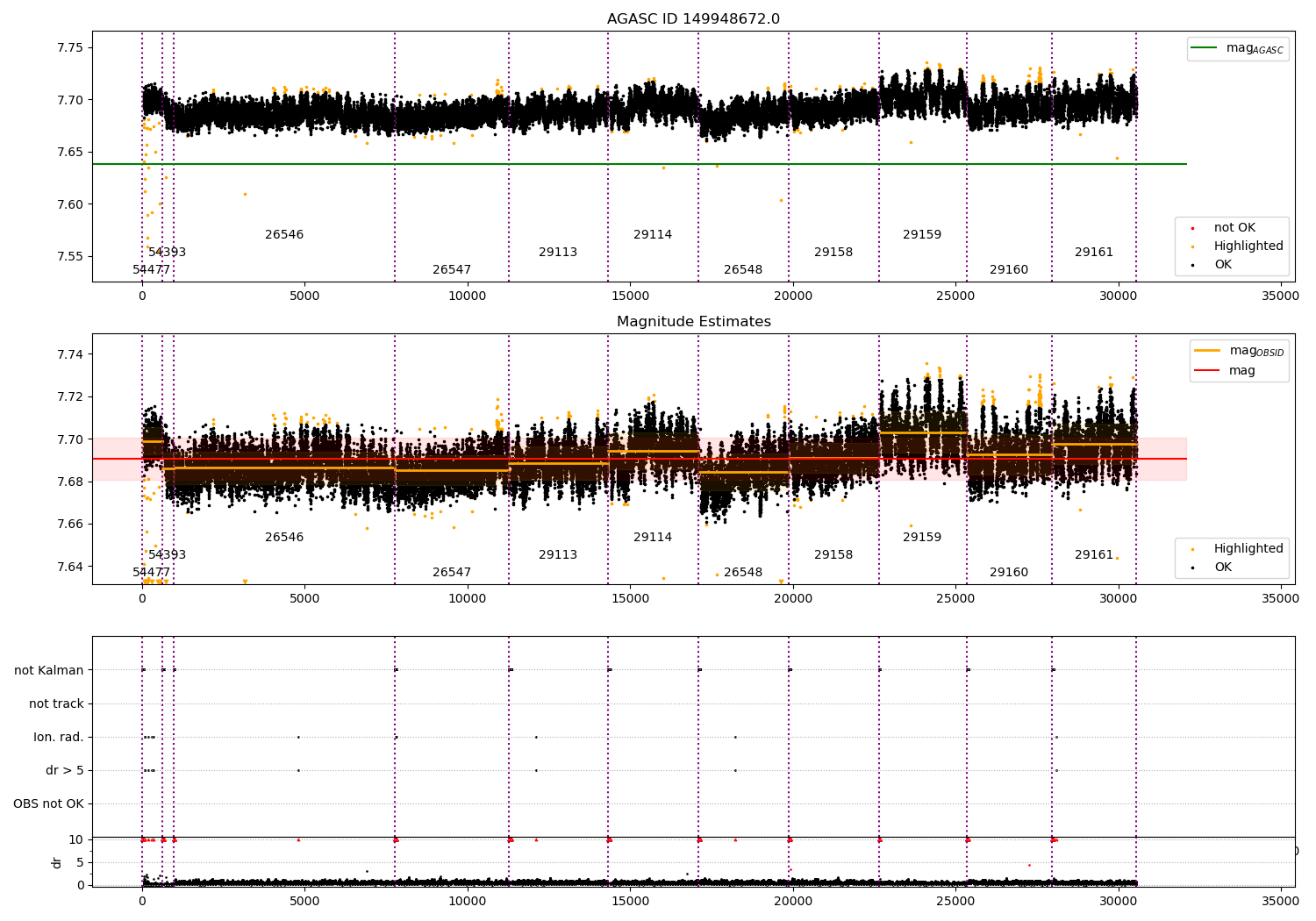The width and height of the screenshot is (1316, 921).
Task: Click obsid label 29113 in Magnitude Estimates plot
Action: click(x=558, y=555)
